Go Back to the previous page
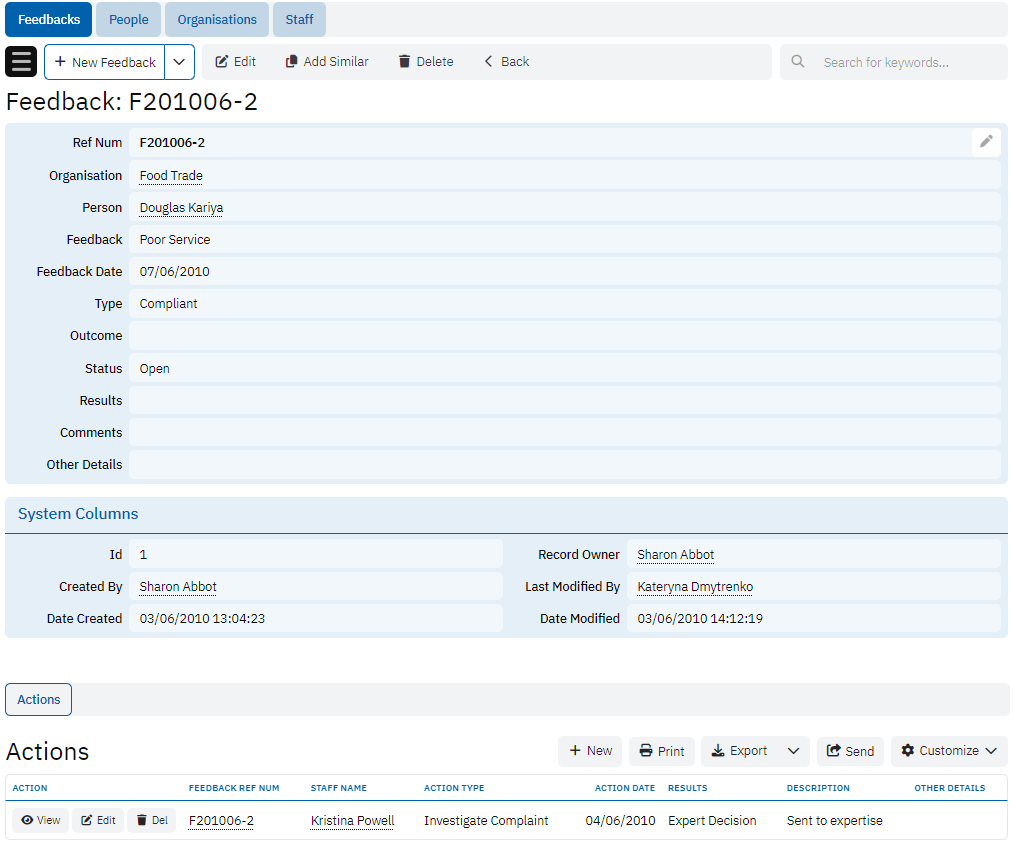The width and height of the screenshot is (1013, 846). tap(506, 61)
